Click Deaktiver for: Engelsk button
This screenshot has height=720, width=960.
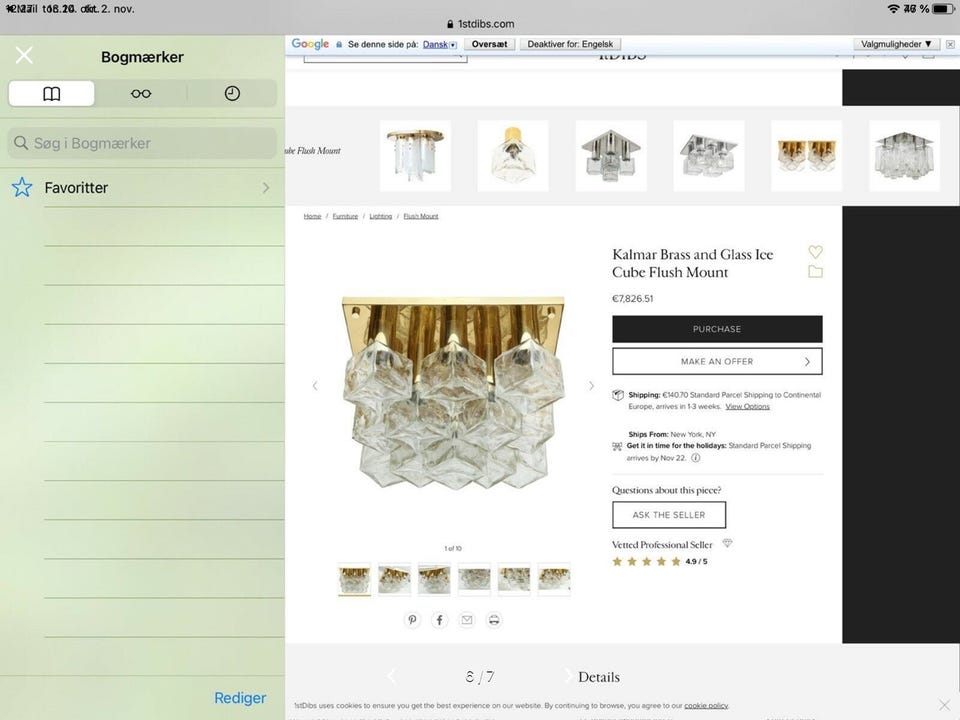click(570, 44)
